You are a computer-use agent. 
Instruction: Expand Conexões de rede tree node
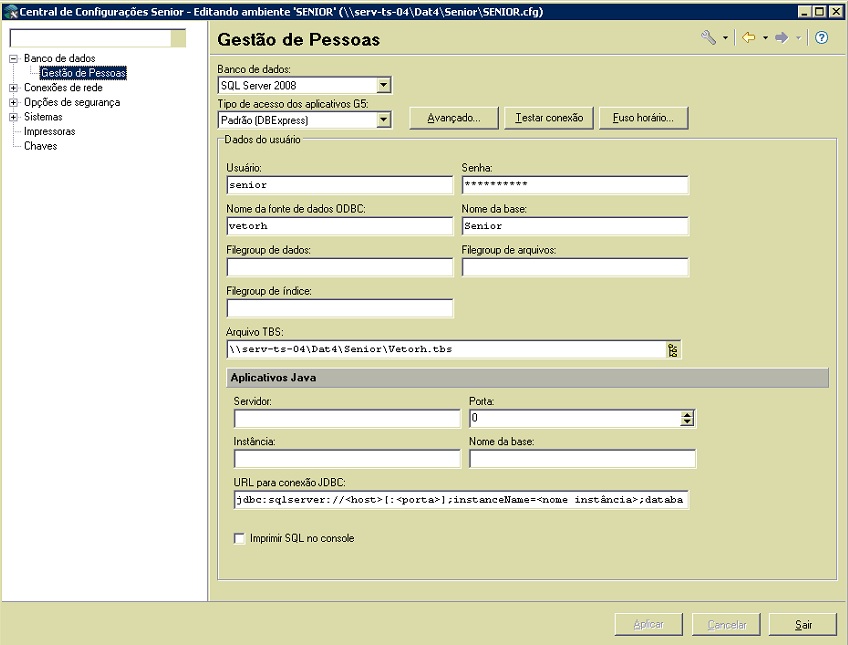coord(14,88)
